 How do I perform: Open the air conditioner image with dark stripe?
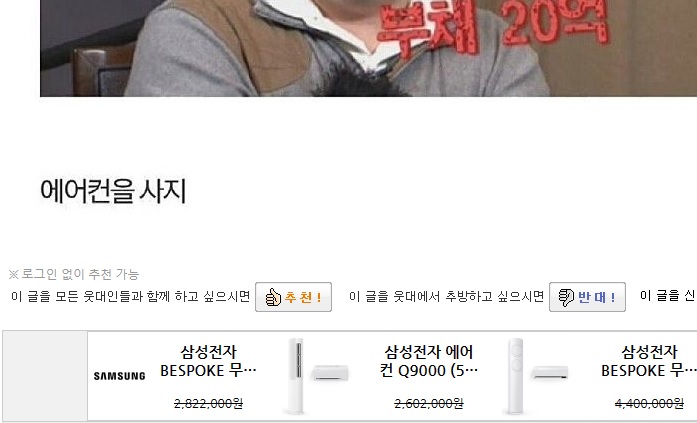pyautogui.click(x=316, y=376)
